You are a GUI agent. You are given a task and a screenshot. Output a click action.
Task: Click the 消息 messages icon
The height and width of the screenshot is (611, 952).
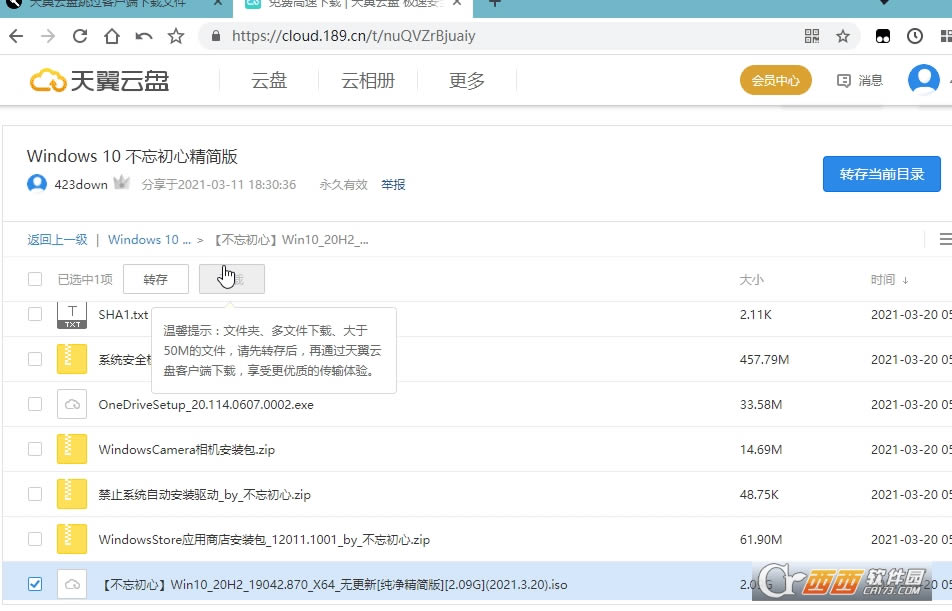coord(860,80)
